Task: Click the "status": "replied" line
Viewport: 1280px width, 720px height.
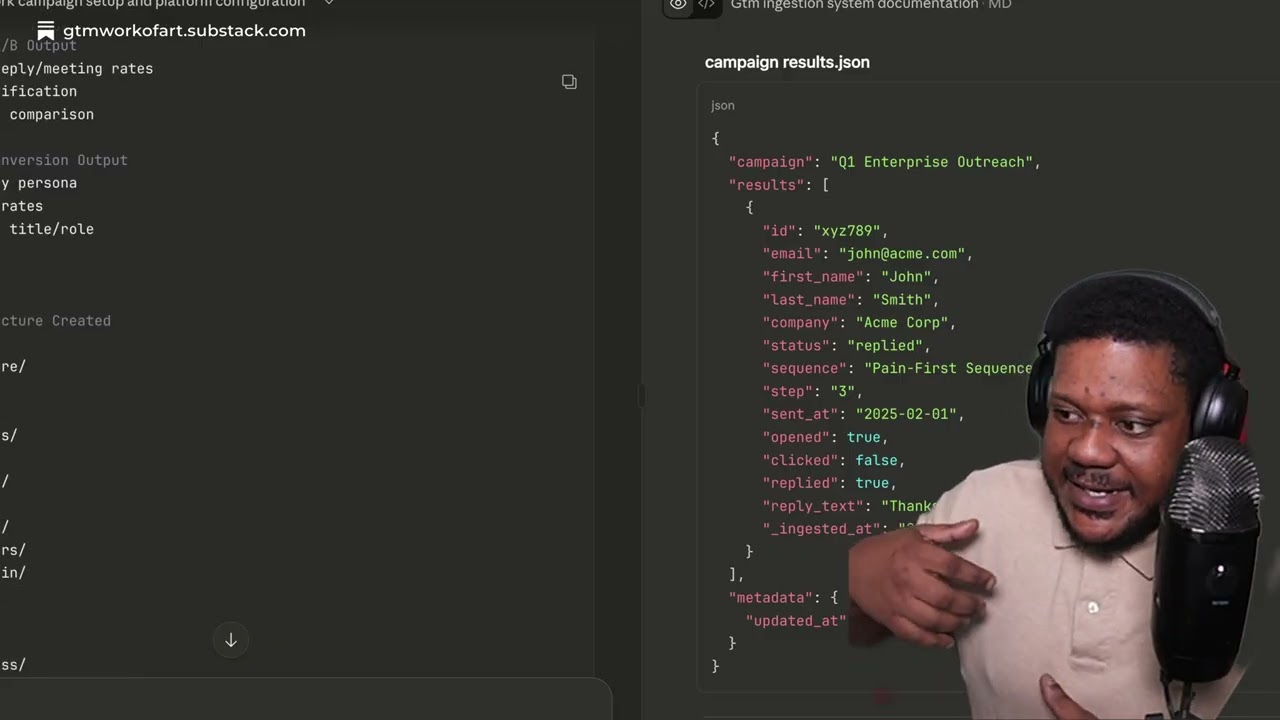Action: click(846, 346)
